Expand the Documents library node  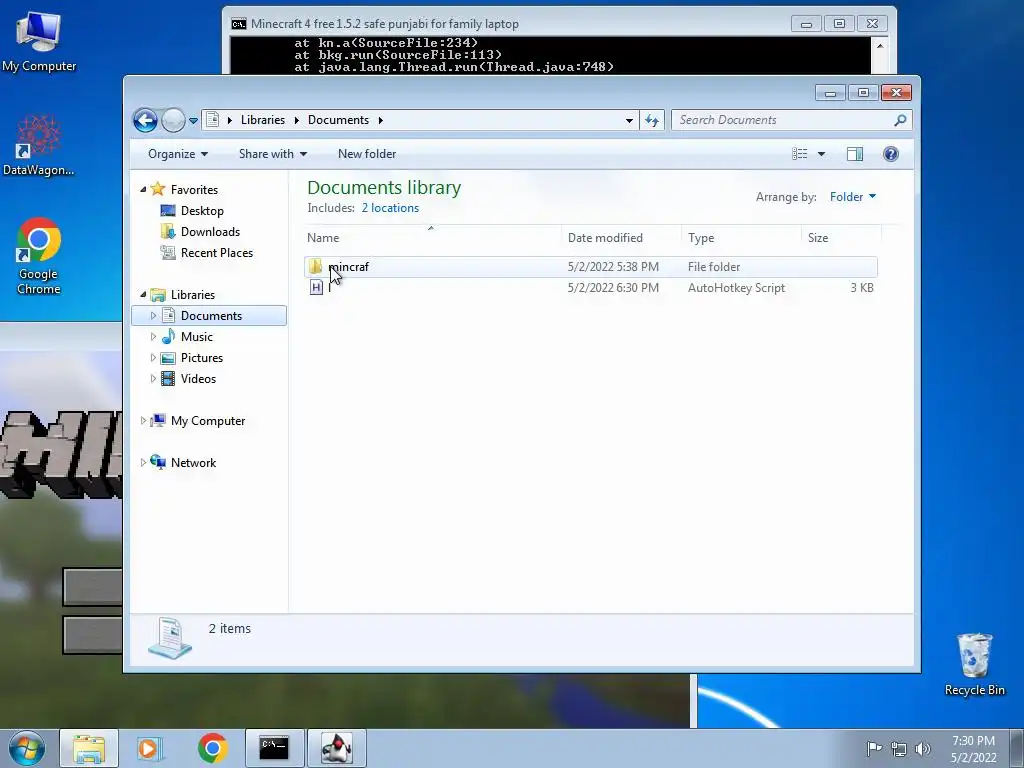153,315
